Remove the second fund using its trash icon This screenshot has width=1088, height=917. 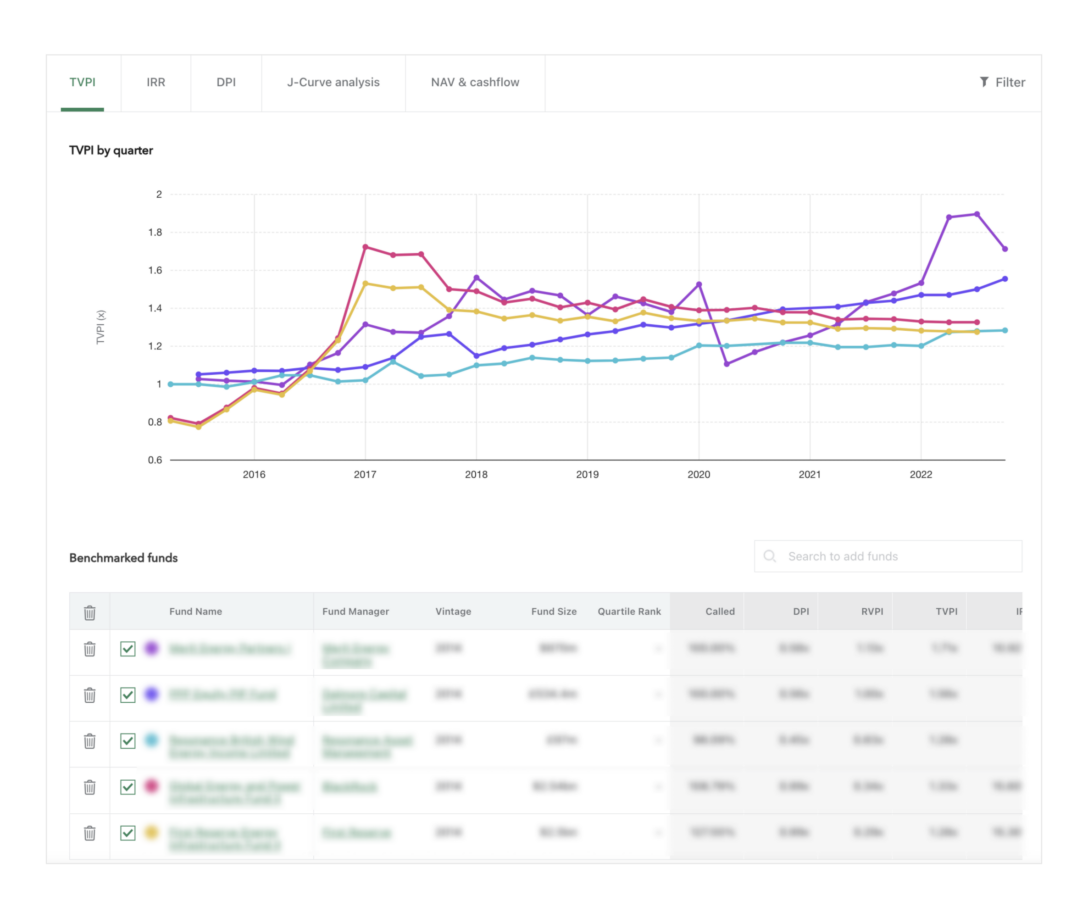click(90, 694)
